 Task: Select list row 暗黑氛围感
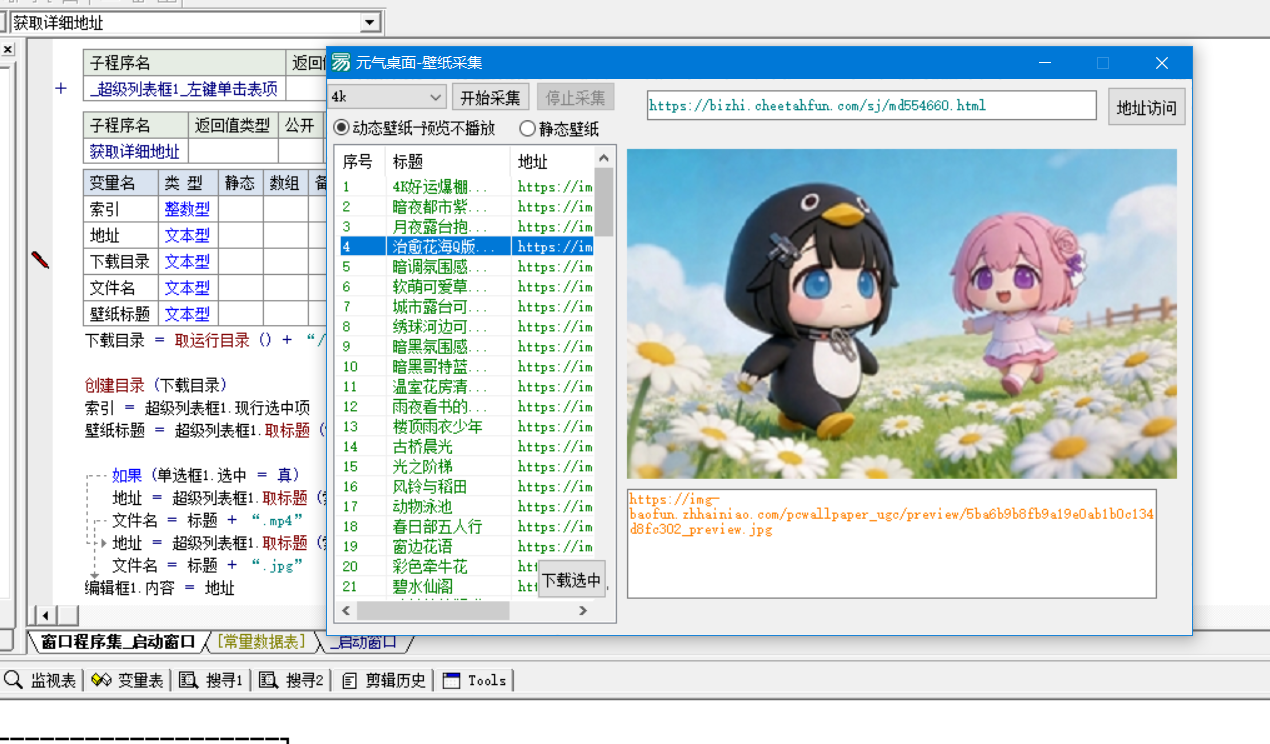(464, 346)
